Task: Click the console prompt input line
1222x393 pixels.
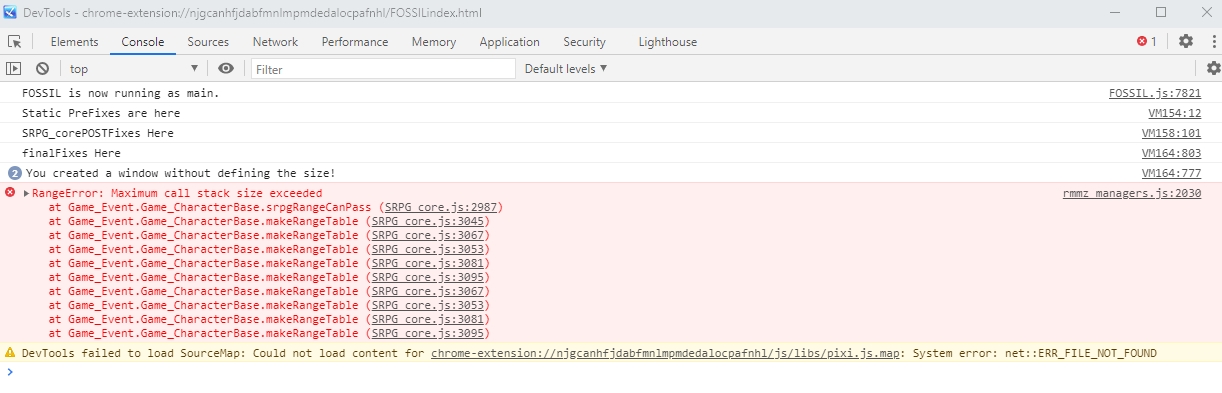Action: (611, 372)
